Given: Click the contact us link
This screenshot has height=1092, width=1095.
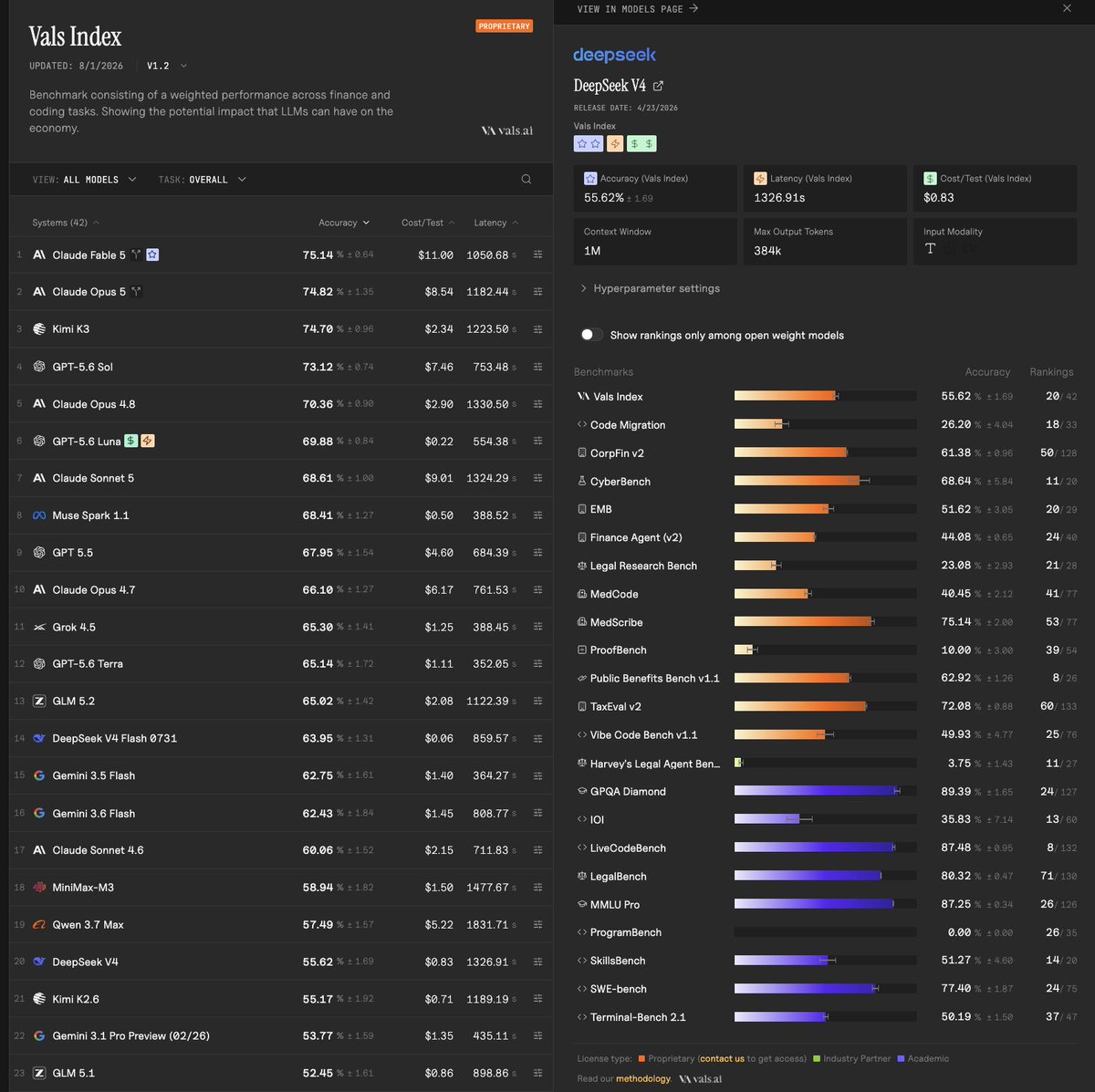Looking at the screenshot, I should (x=722, y=1058).
